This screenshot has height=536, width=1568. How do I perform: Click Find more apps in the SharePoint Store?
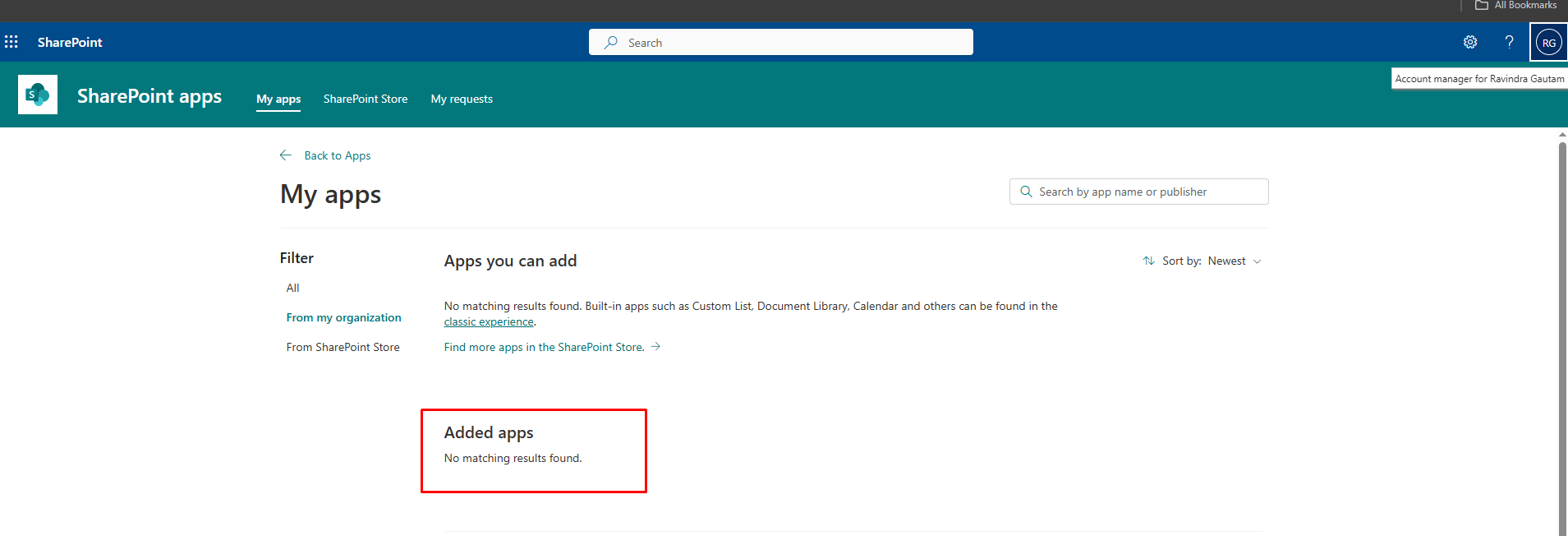click(x=544, y=347)
